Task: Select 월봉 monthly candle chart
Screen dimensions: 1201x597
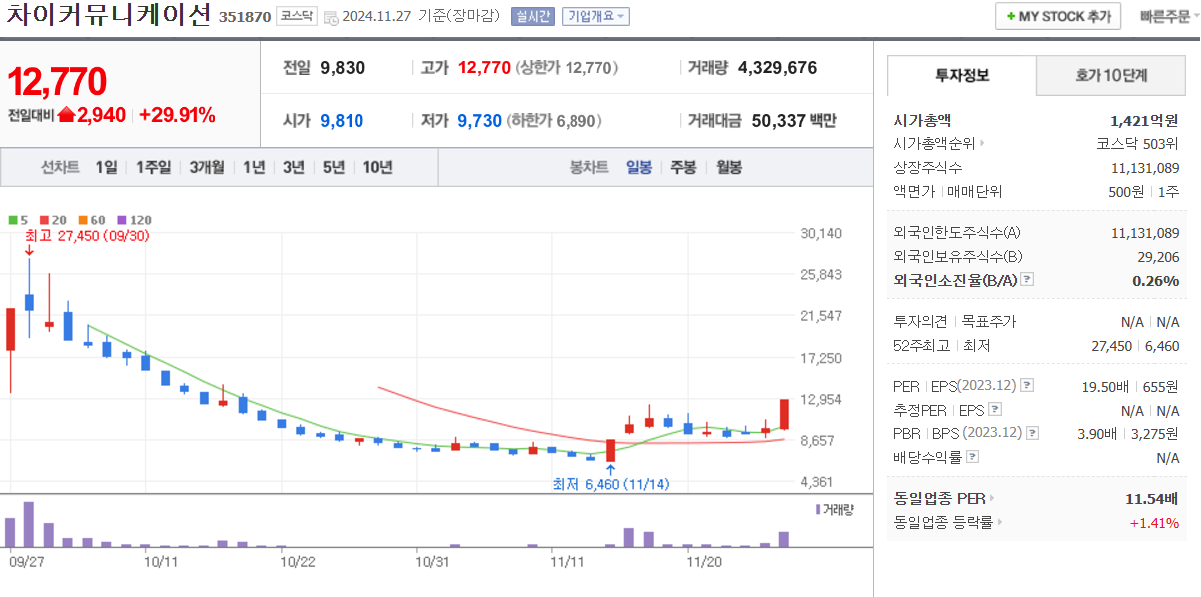Action: [729, 167]
